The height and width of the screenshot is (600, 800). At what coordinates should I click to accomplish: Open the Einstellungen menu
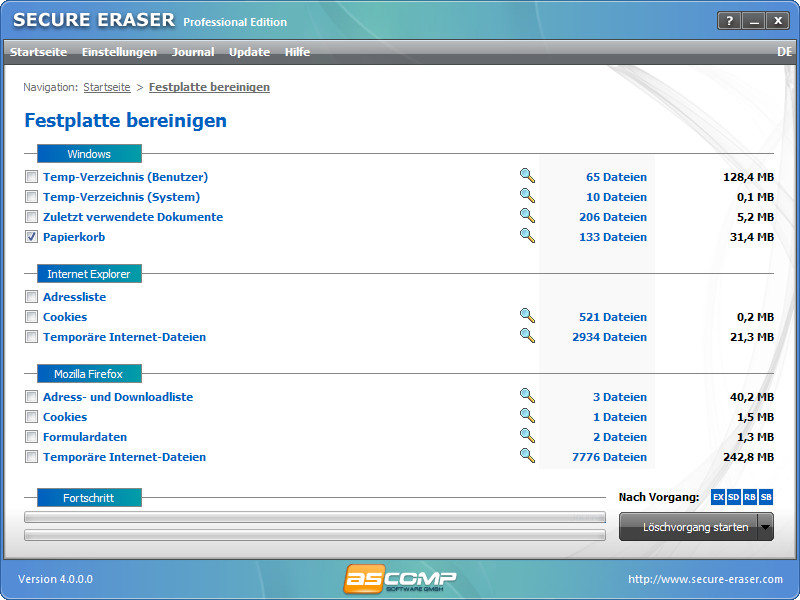click(x=119, y=52)
